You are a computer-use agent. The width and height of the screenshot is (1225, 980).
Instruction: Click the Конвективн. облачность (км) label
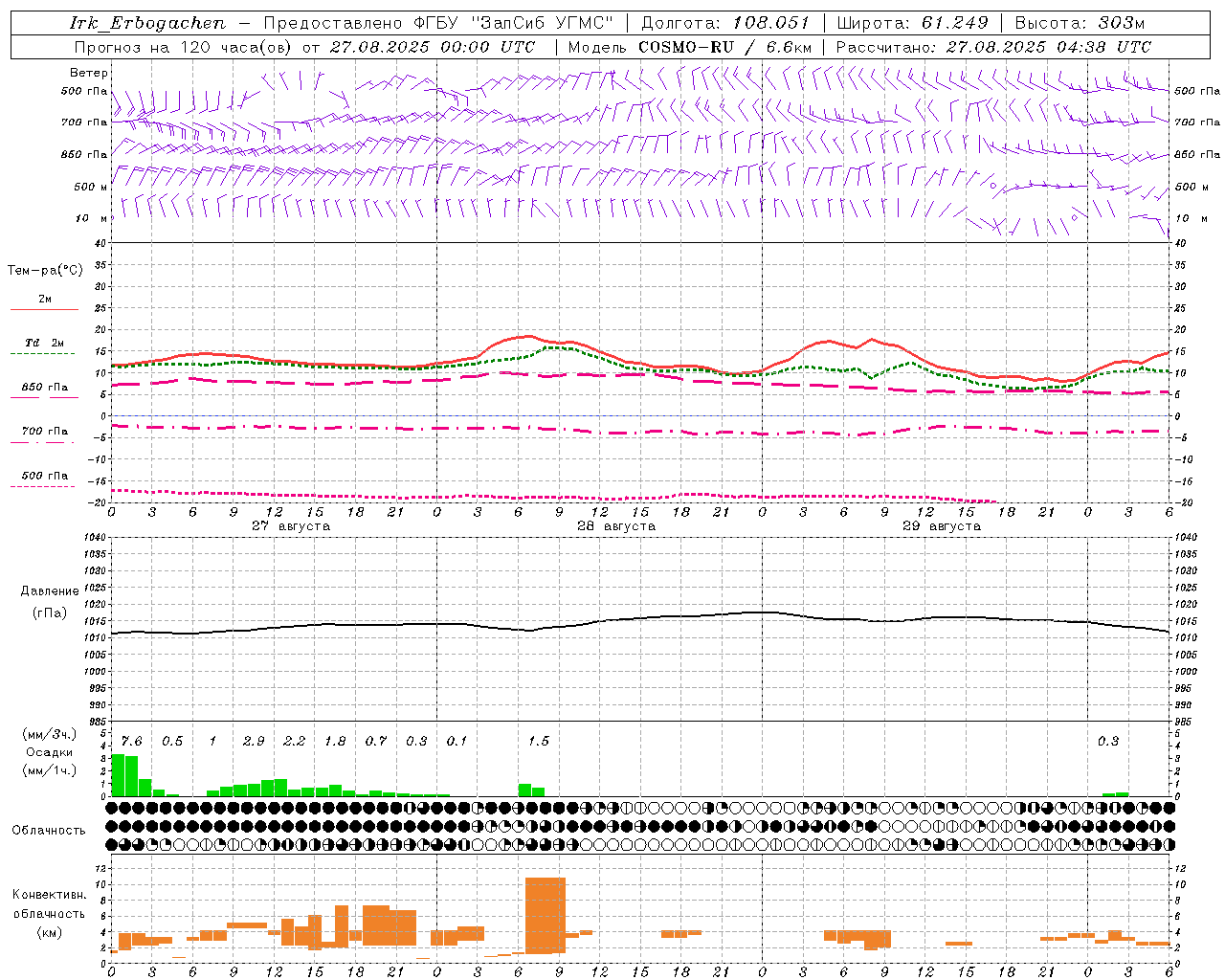tap(49, 914)
